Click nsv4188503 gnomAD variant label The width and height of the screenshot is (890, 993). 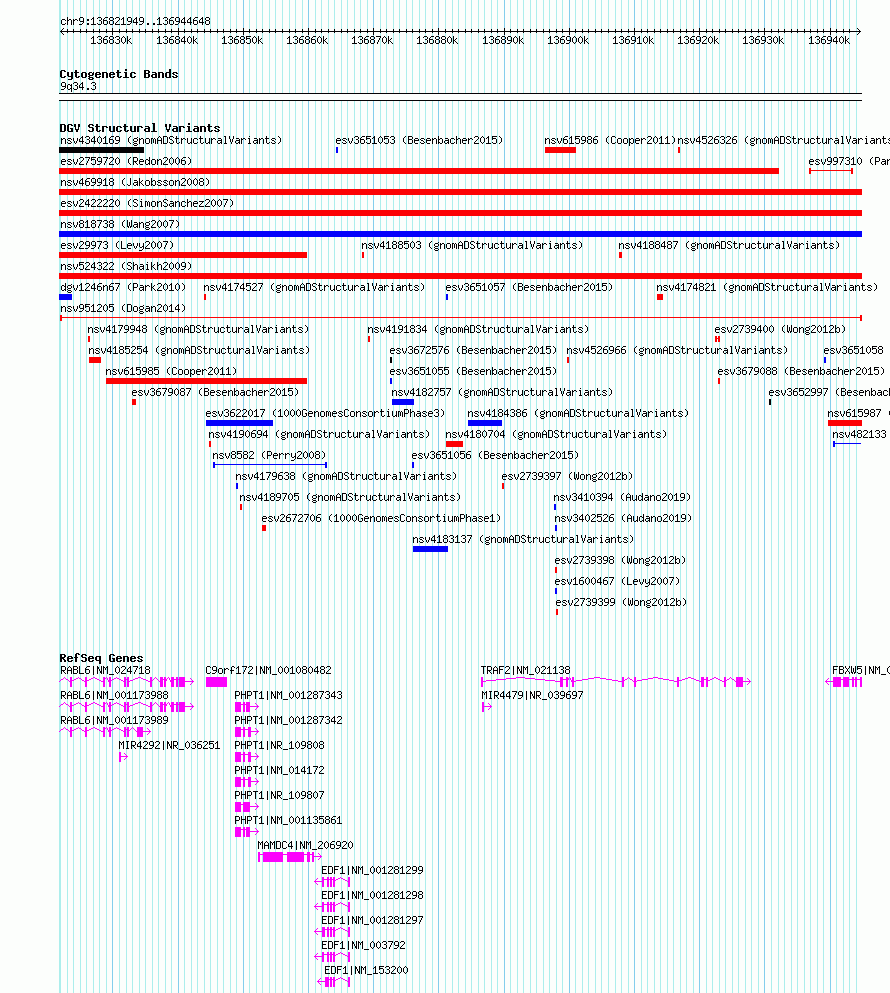coord(472,245)
